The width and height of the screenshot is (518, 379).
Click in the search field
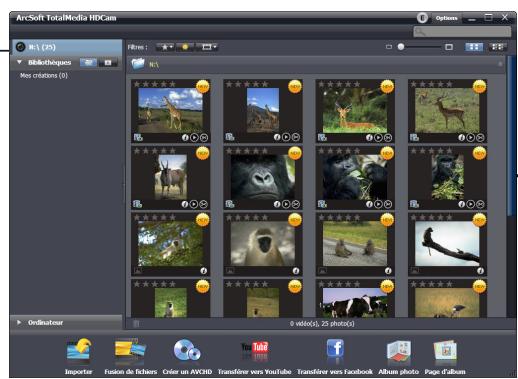[x=462, y=32]
